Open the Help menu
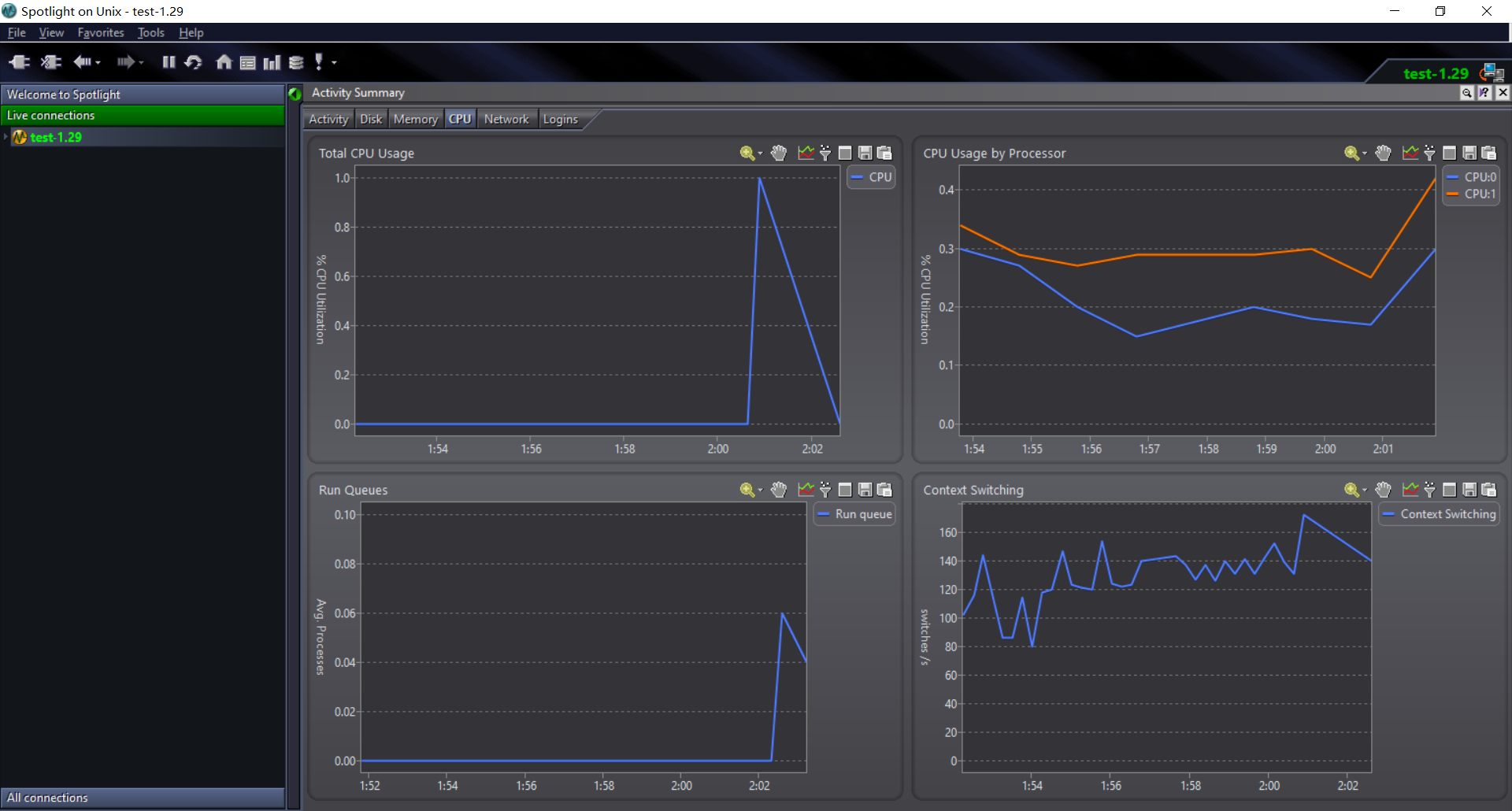The image size is (1512, 811). pos(191,32)
